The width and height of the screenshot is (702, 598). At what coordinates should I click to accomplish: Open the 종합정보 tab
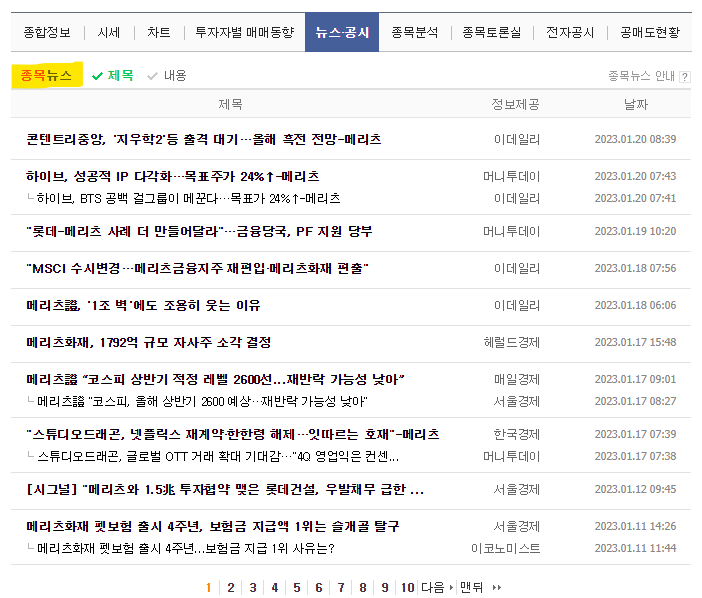(47, 32)
